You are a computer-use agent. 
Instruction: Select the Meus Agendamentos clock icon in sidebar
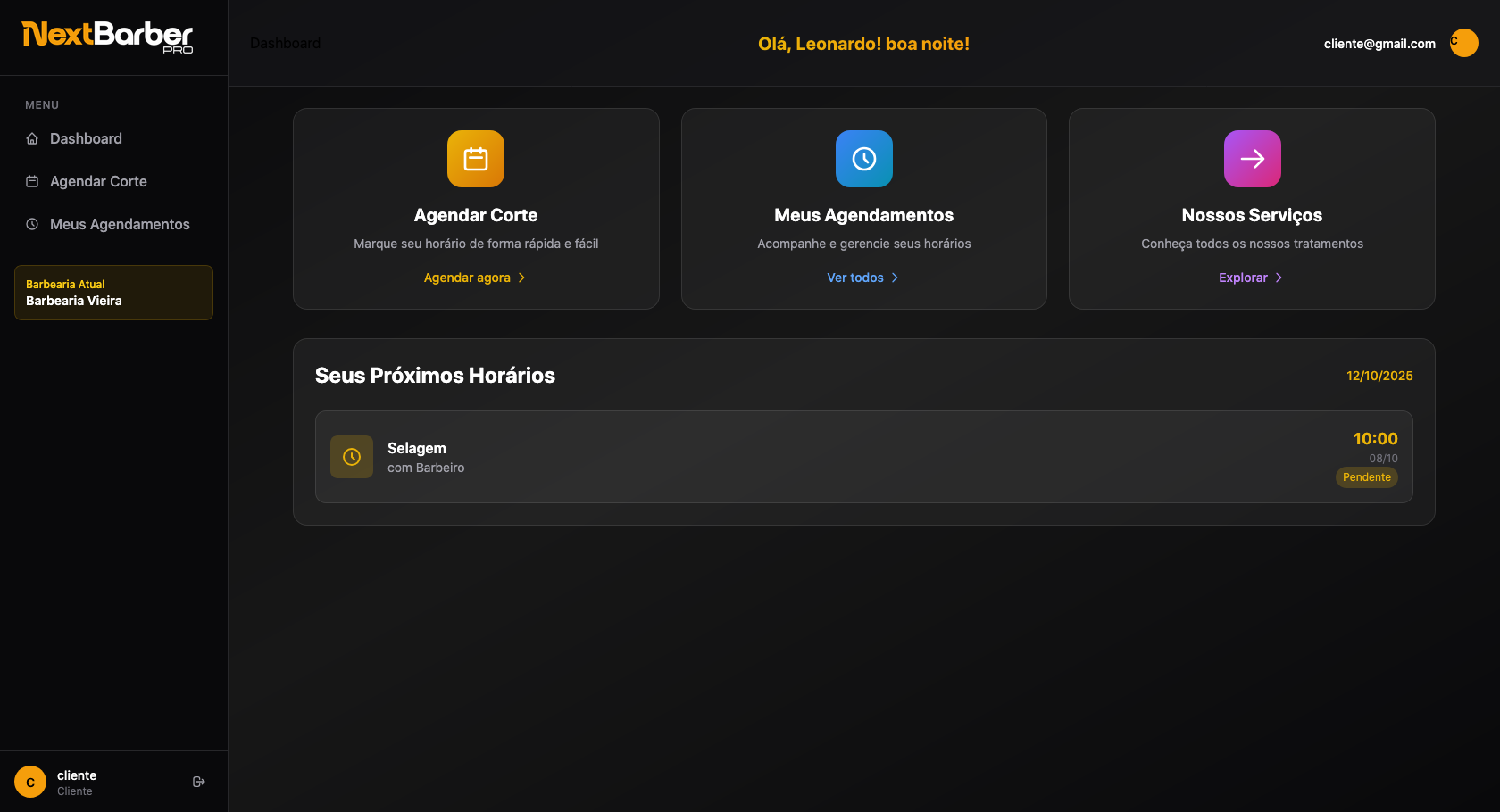[x=31, y=224]
